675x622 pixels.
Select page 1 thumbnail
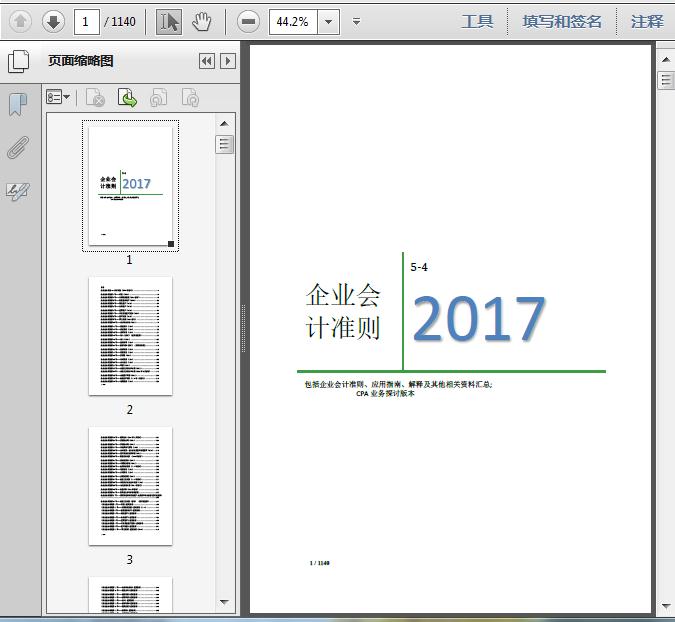tap(130, 186)
